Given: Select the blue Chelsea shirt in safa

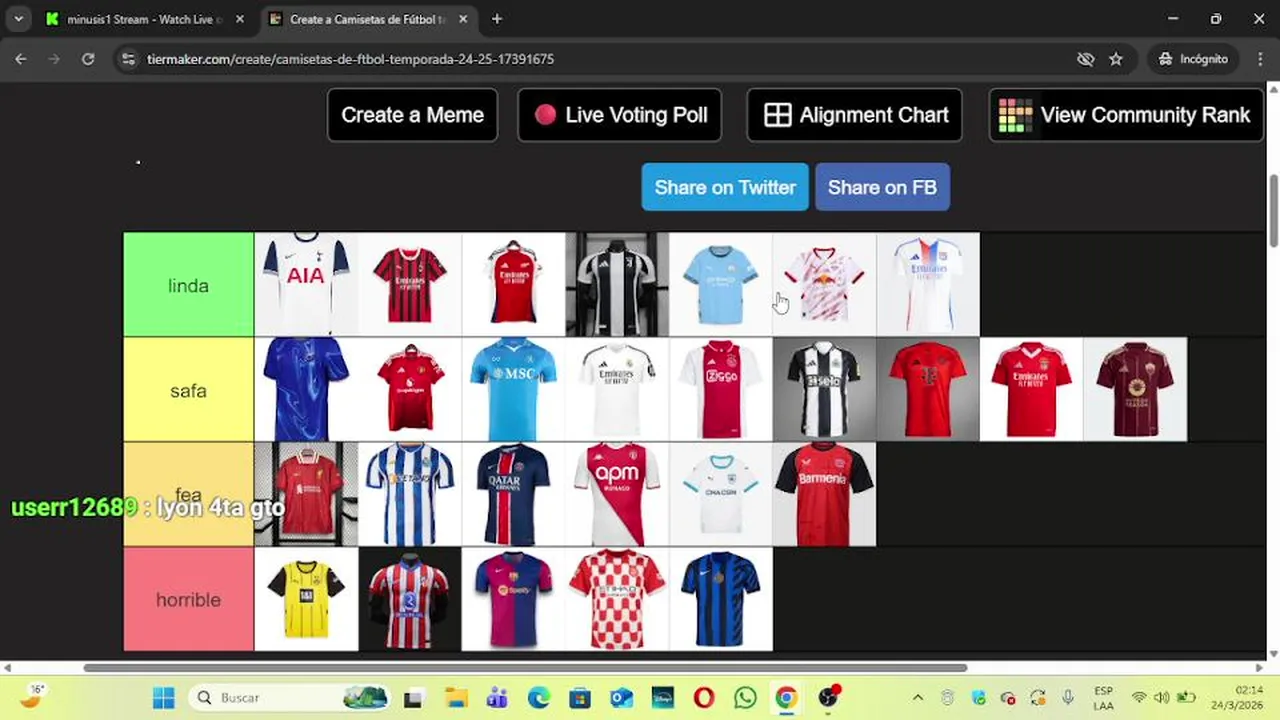Looking at the screenshot, I should (306, 389).
